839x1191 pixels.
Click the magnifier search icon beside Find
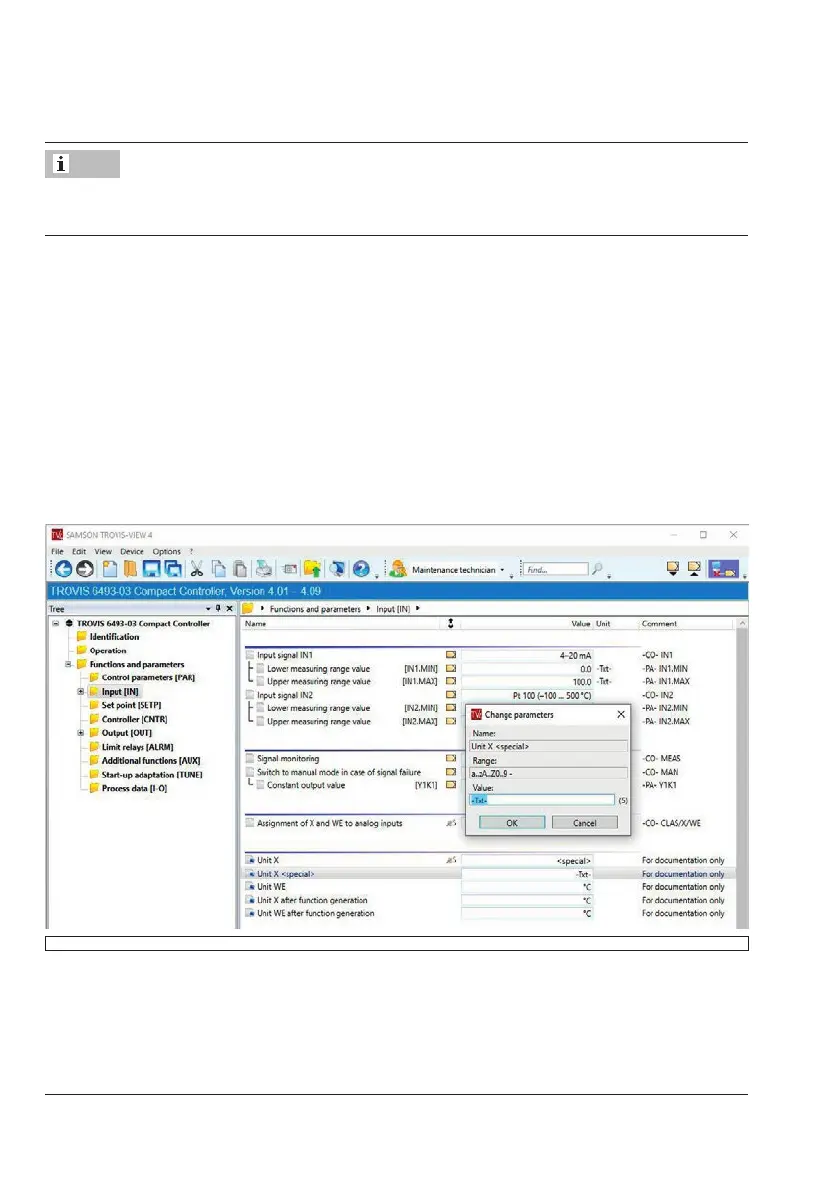(x=598, y=569)
